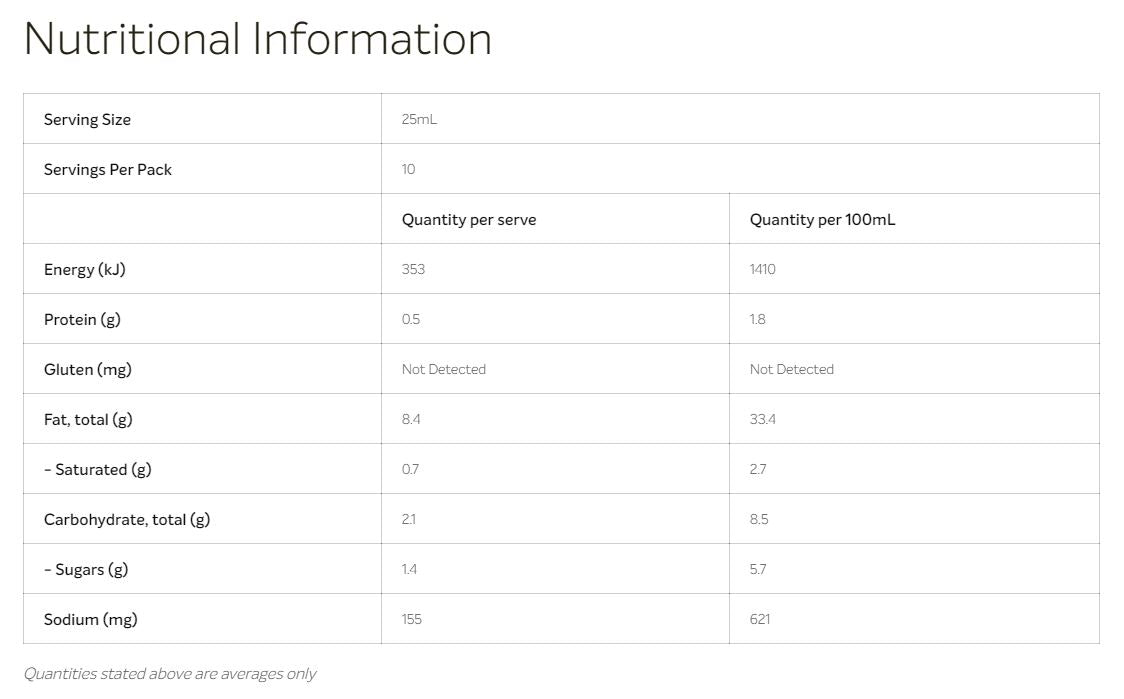This screenshot has height=699, width=1124.
Task: Click Not Detected in the per-serve column
Action: (444, 369)
